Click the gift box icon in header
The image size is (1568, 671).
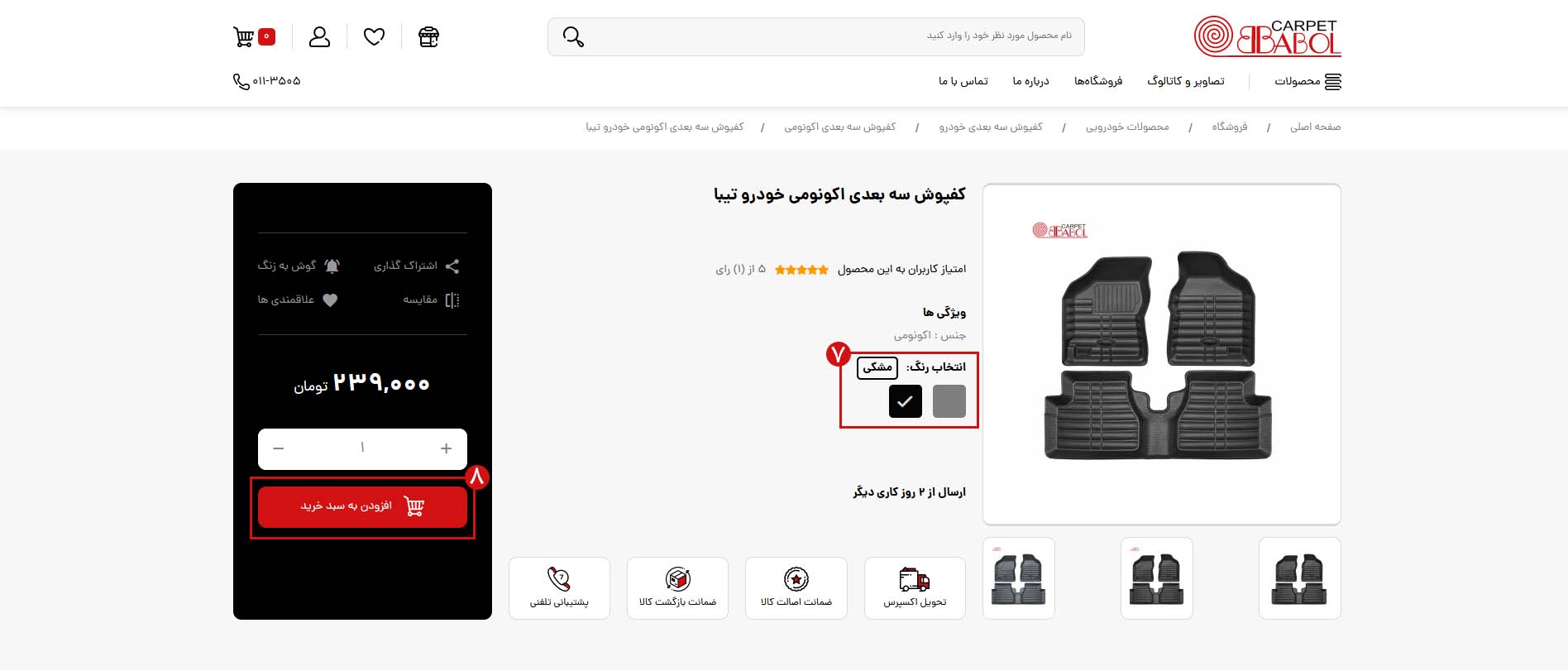[x=428, y=37]
